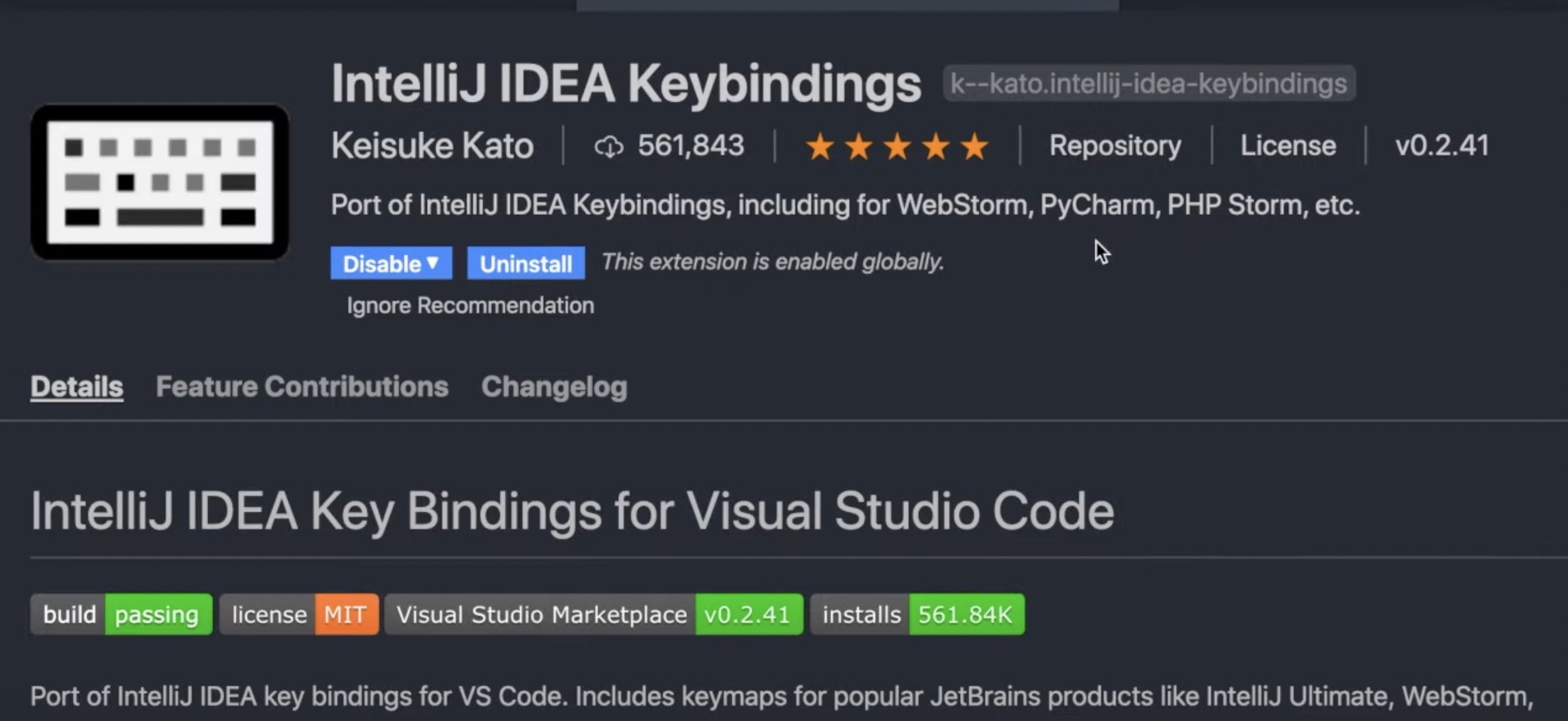Screen dimensions: 1568x721
Task: Click the cloud download installs icon
Action: [609, 147]
